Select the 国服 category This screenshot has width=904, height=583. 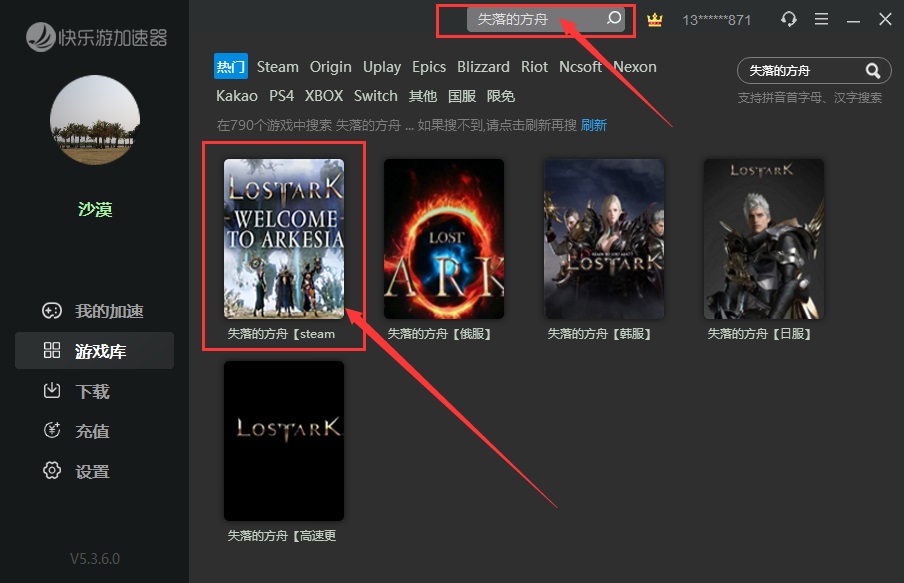(462, 96)
